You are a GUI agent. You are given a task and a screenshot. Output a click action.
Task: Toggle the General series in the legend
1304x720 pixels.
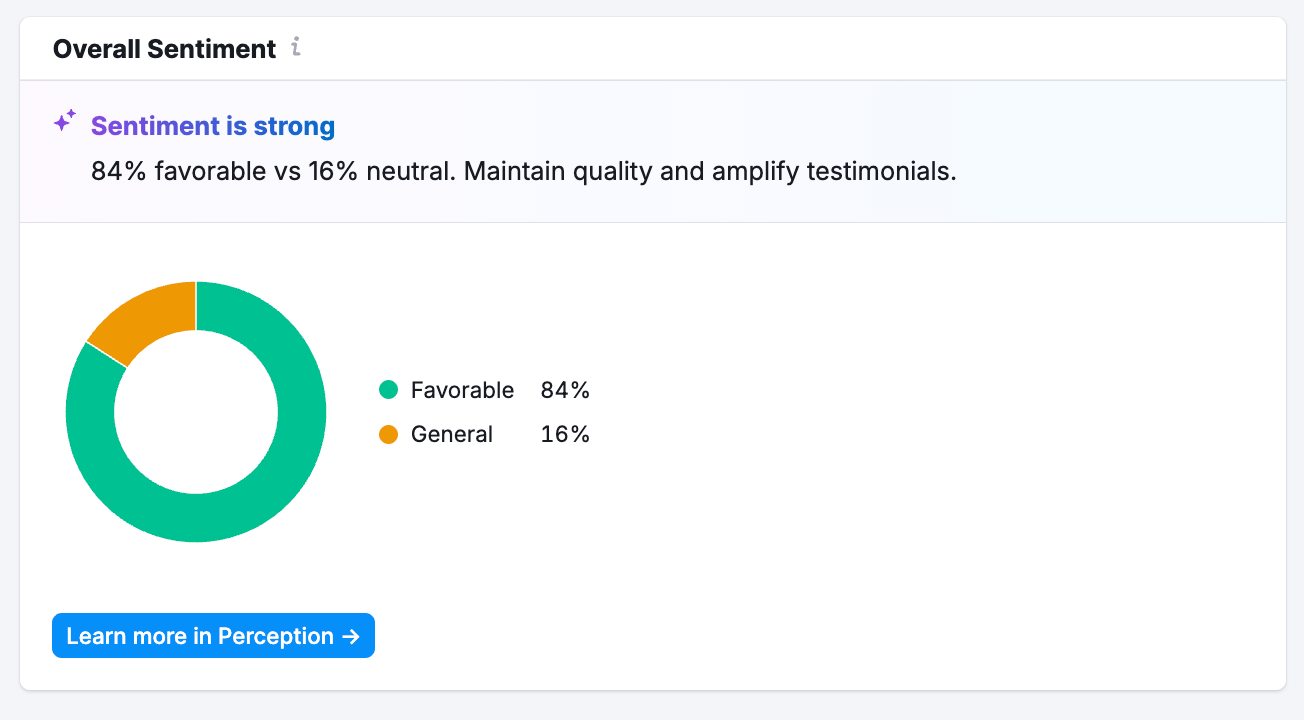point(451,434)
